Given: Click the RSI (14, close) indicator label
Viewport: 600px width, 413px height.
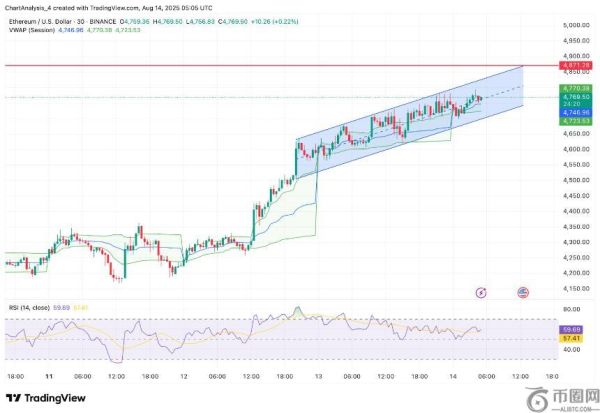Looking at the screenshot, I should pos(29,307).
